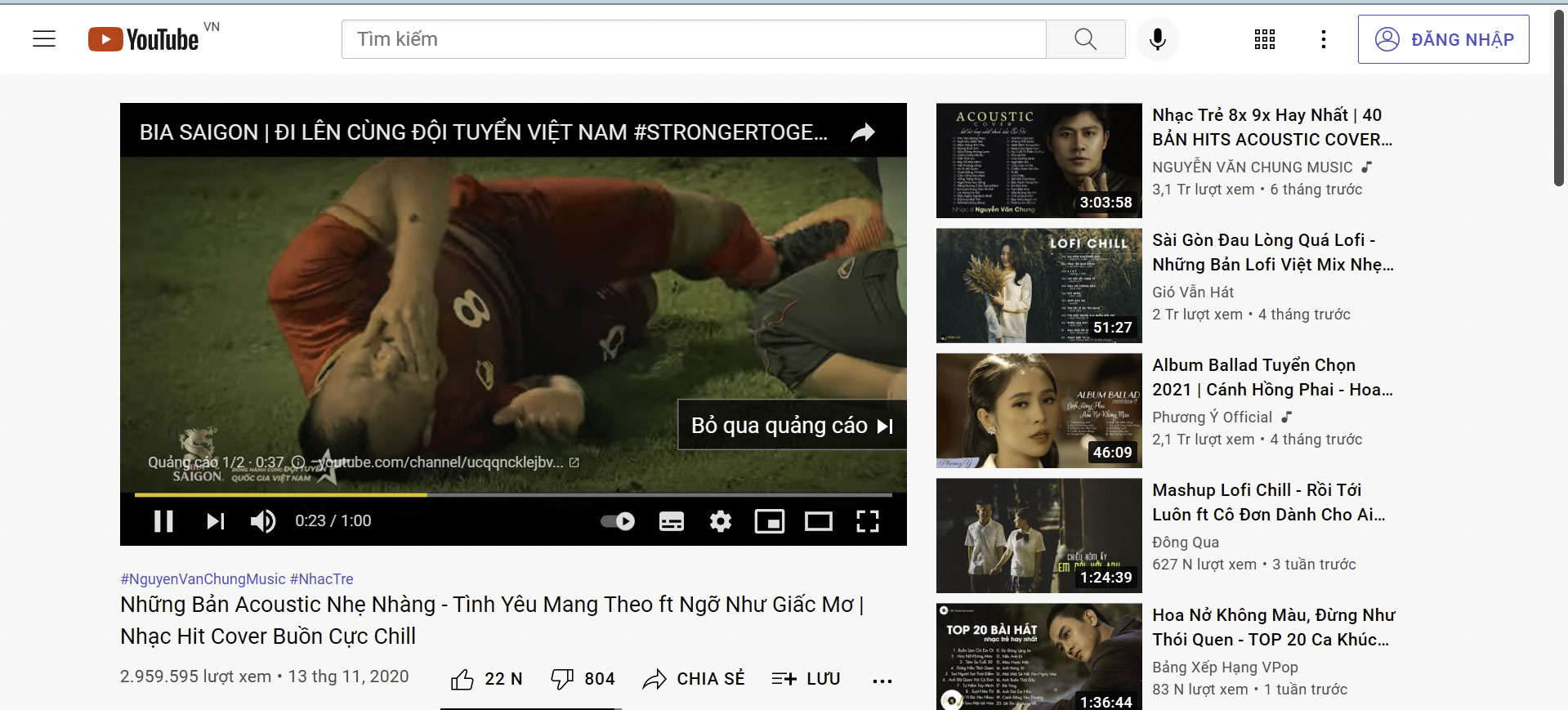Open Hoa Nở Không Màu video title
This screenshot has width=1568, height=710.
click(1274, 627)
